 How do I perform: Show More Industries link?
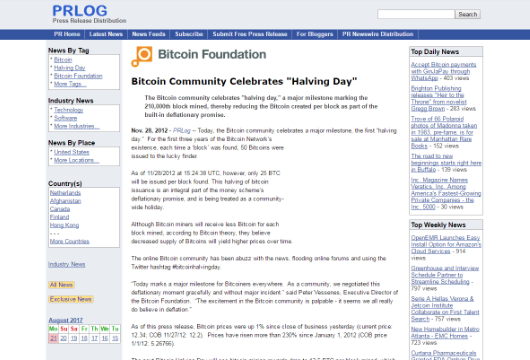pos(76,126)
